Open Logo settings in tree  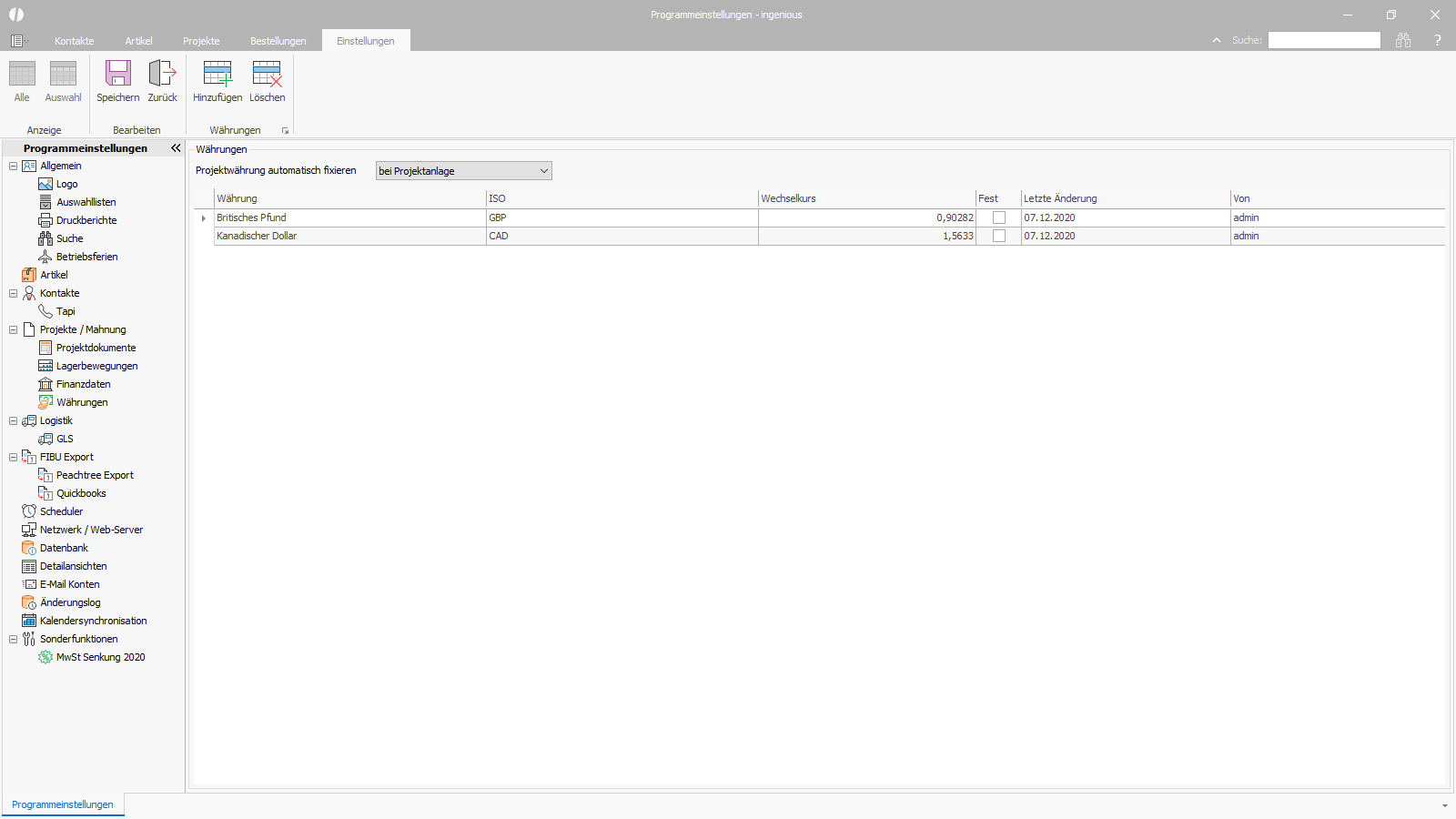[x=66, y=184]
